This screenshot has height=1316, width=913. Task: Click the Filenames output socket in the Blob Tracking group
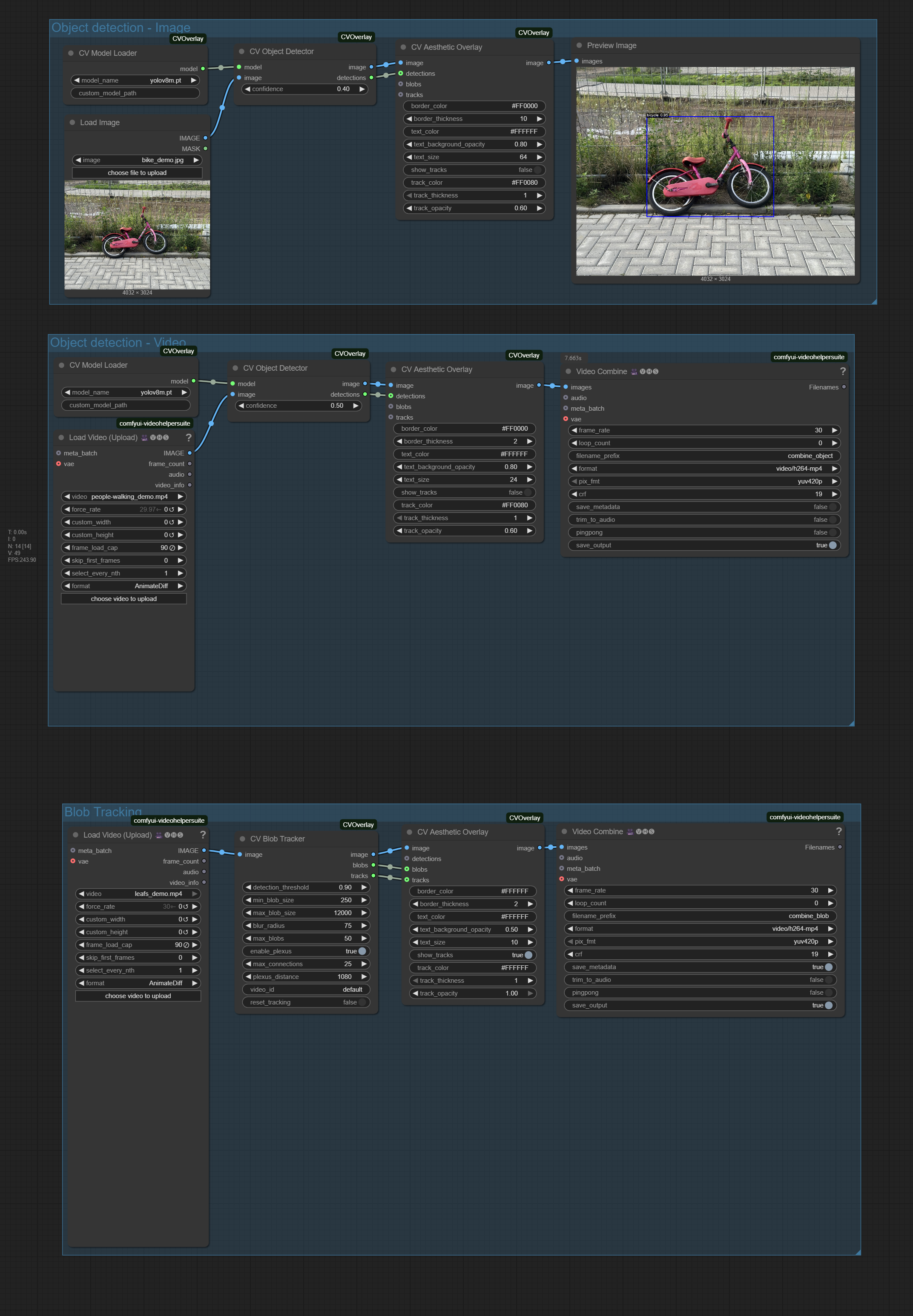[840, 847]
